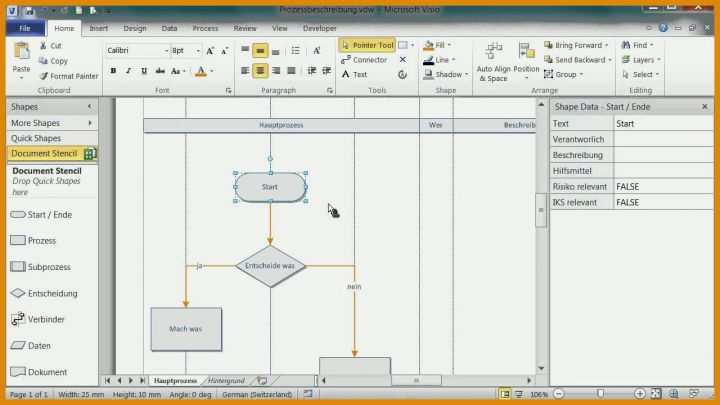720x405 pixels.
Task: Toggle Underline formatting
Action: (x=144, y=71)
